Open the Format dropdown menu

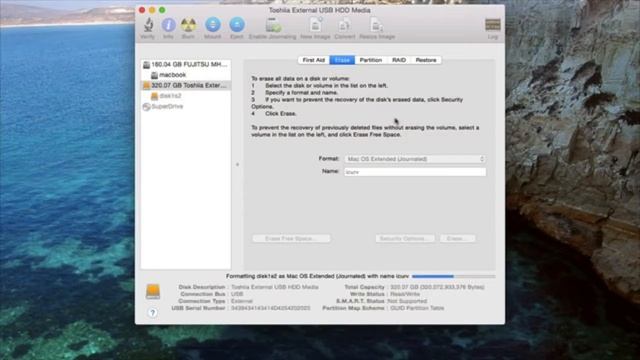[415, 159]
